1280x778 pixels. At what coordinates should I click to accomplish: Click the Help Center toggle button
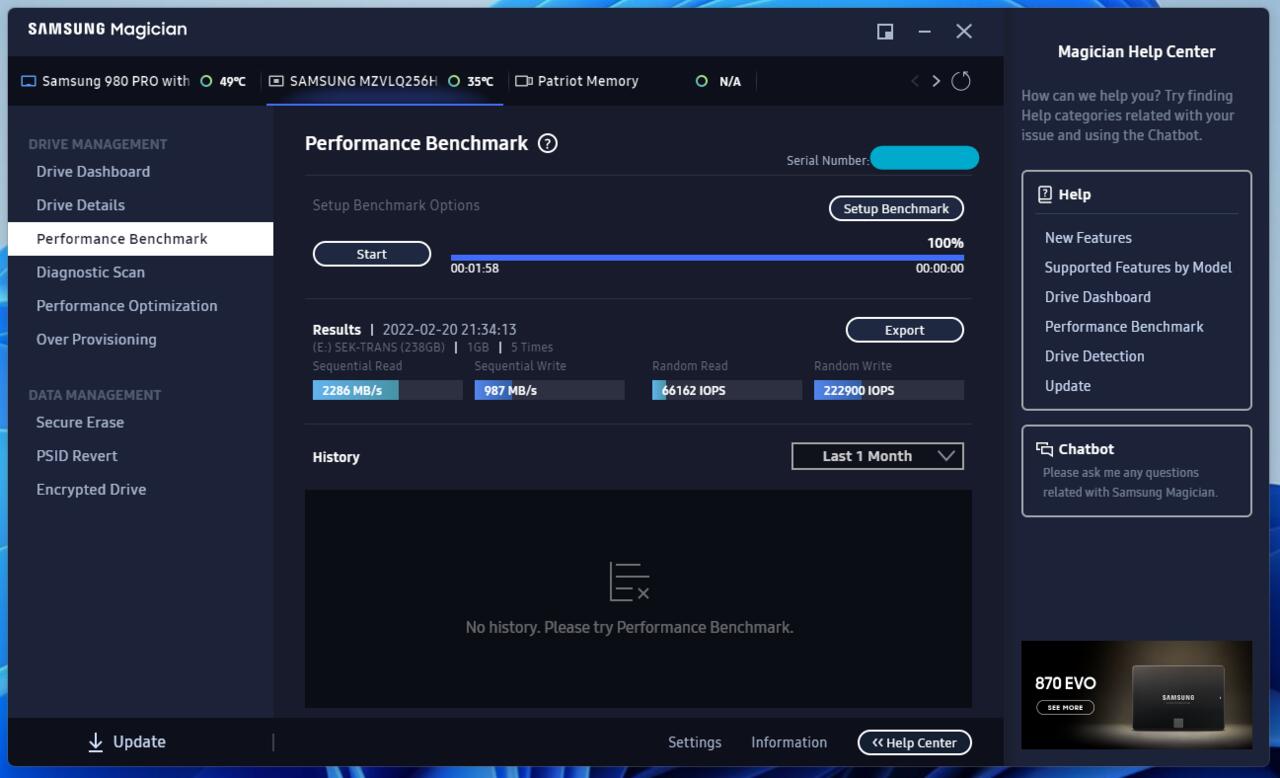coord(914,742)
